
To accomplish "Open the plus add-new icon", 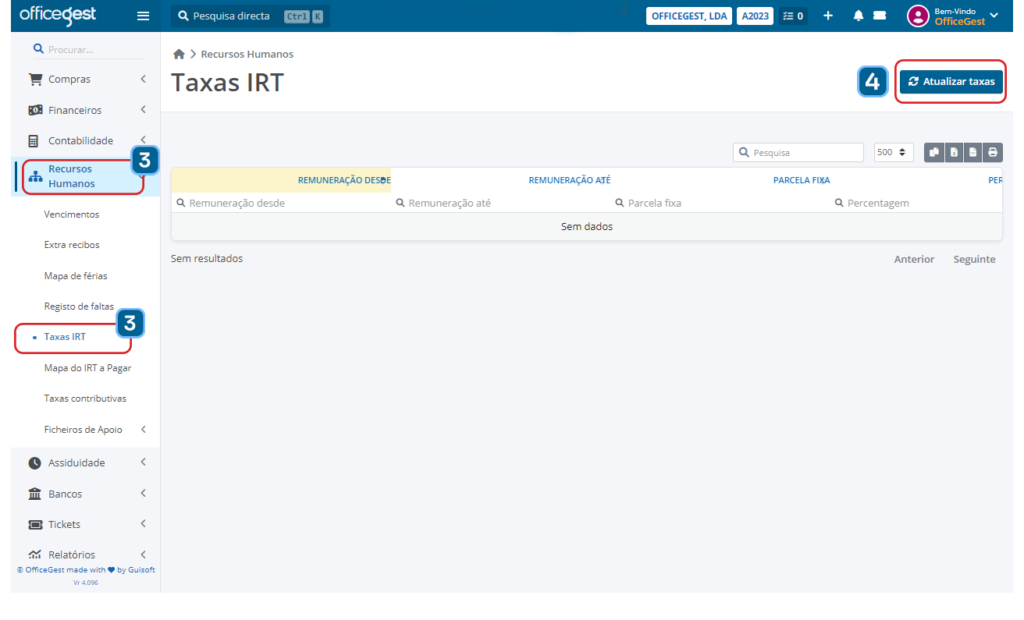I will pyautogui.click(x=827, y=16).
